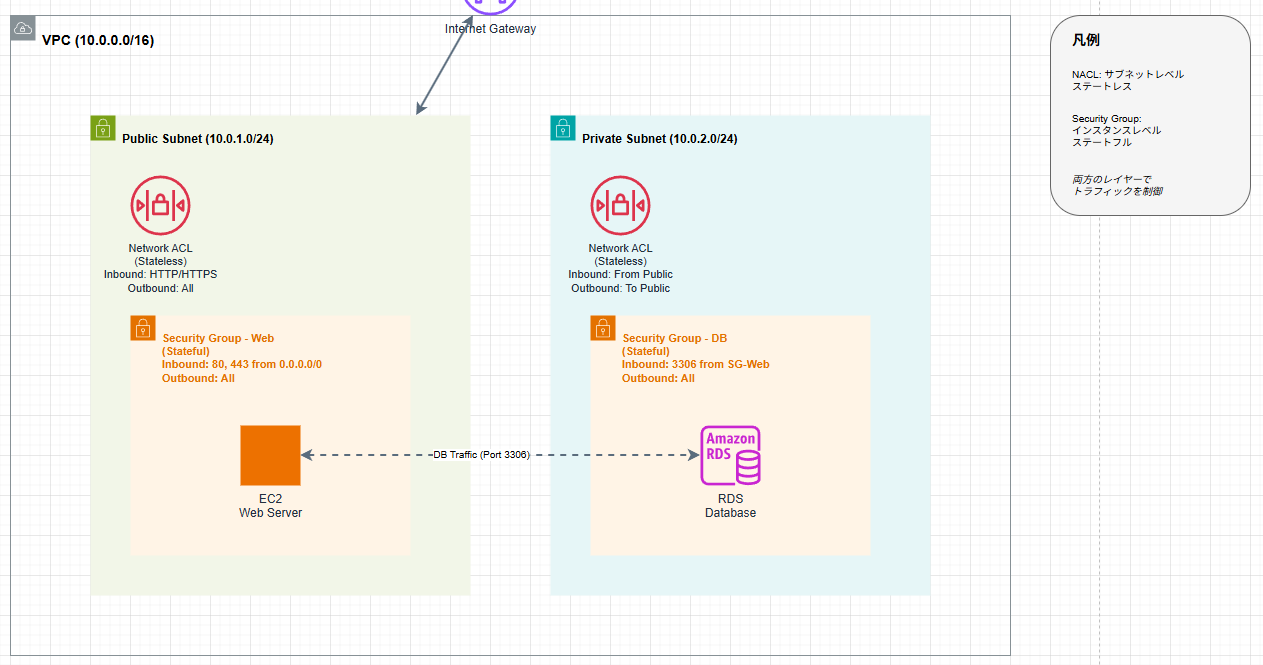
Task: Select the arrow connecting Internet Gateway to subnet
Action: [x=446, y=66]
